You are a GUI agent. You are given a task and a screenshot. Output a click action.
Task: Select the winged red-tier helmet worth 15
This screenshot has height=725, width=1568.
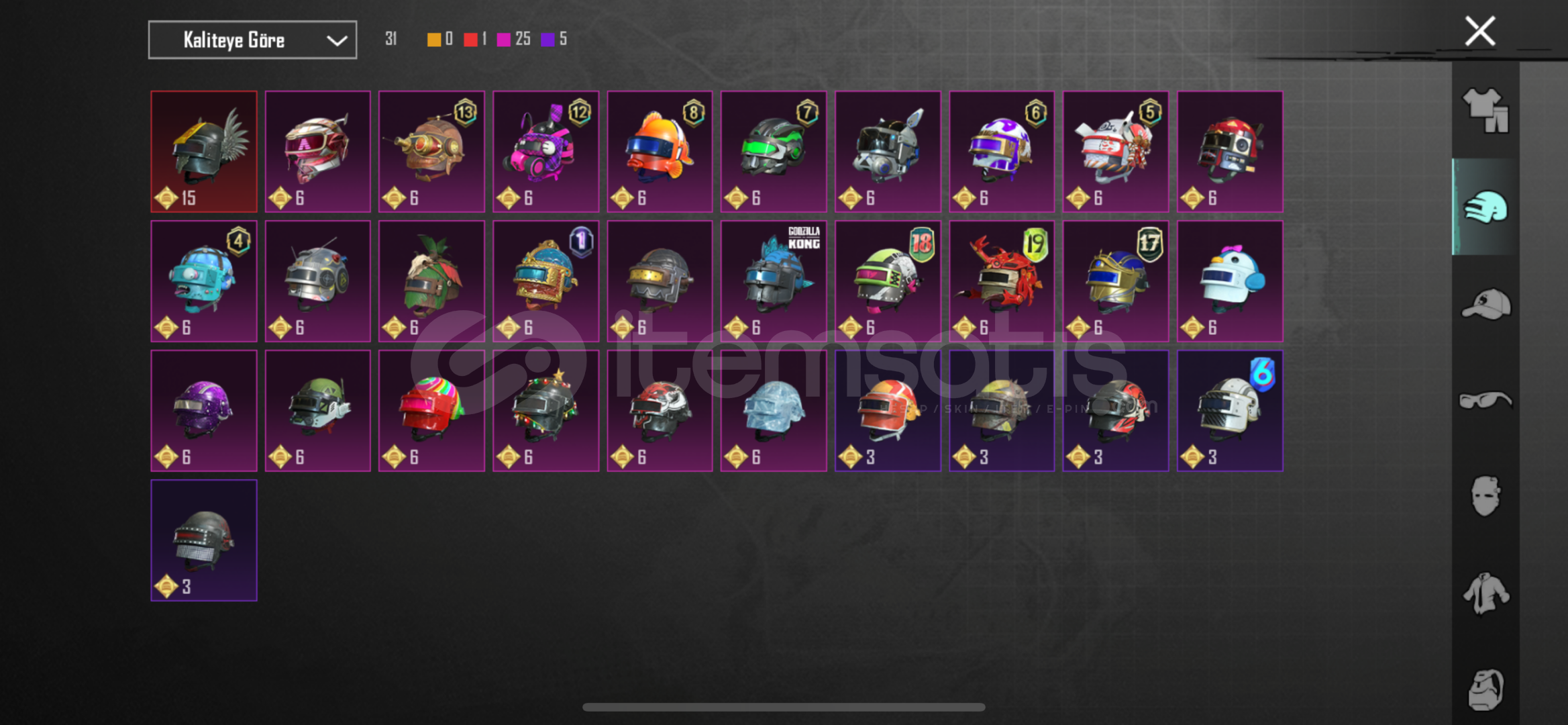tap(204, 152)
